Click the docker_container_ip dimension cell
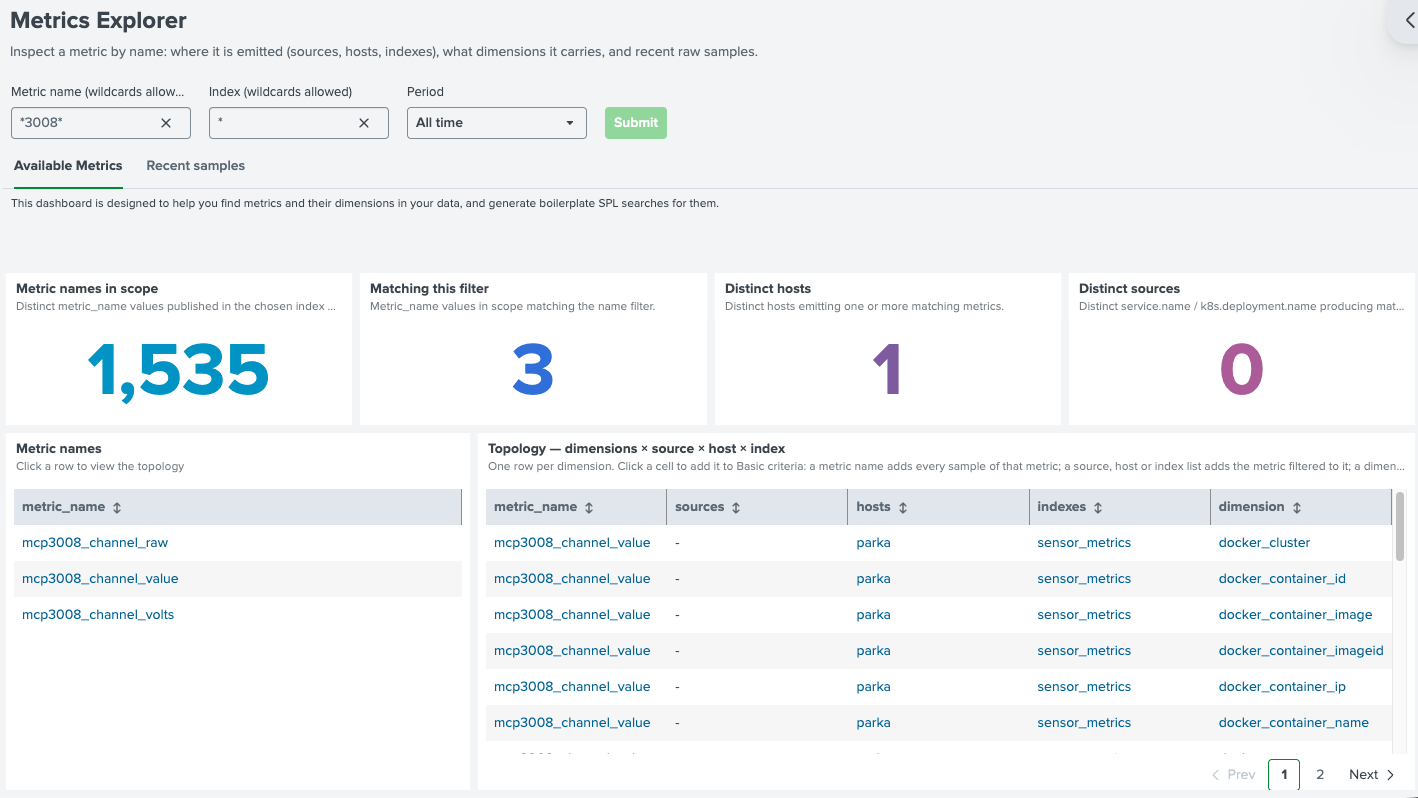Image resolution: width=1418 pixels, height=798 pixels. 1282,687
